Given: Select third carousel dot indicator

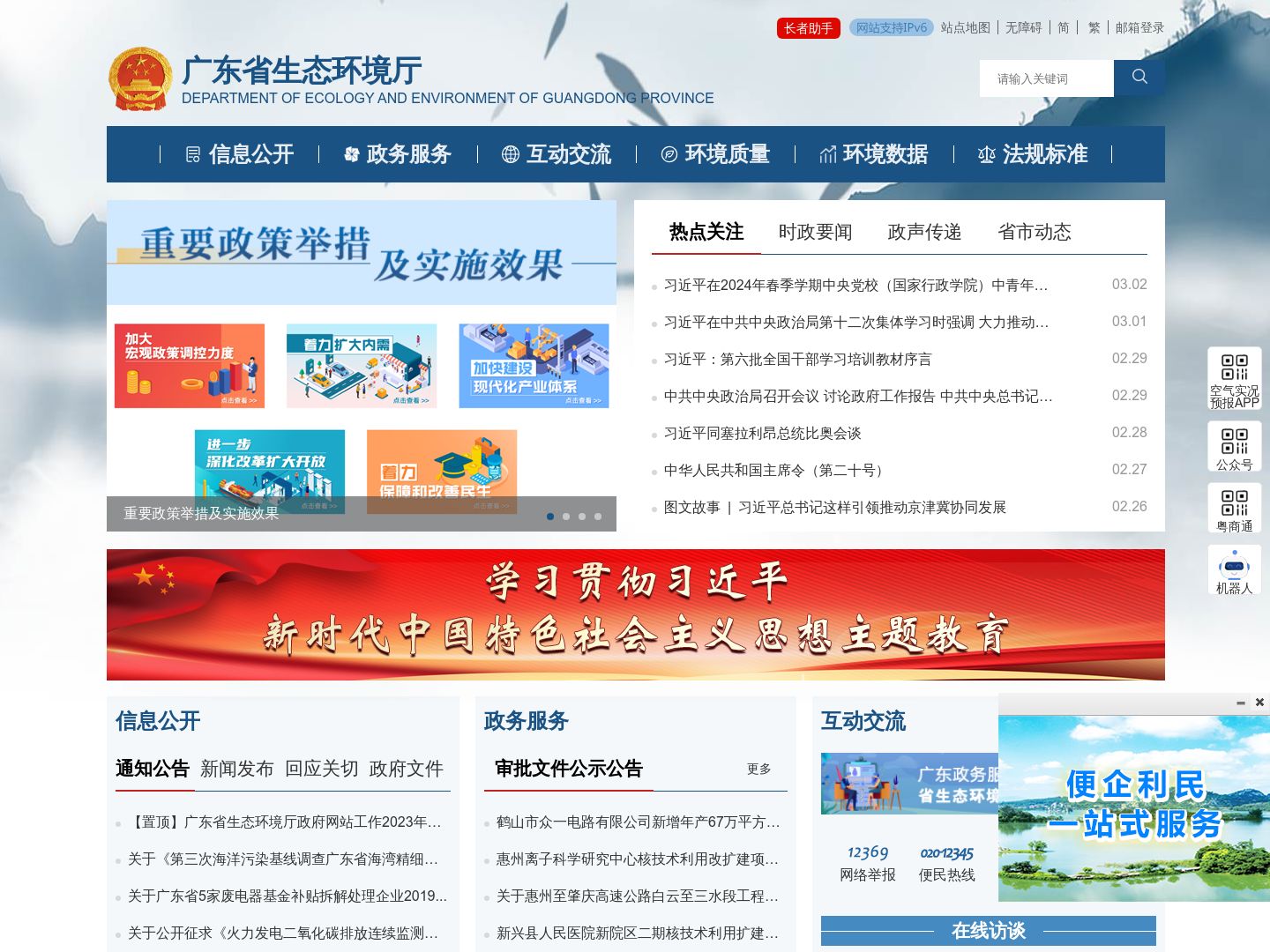Looking at the screenshot, I should [x=582, y=517].
